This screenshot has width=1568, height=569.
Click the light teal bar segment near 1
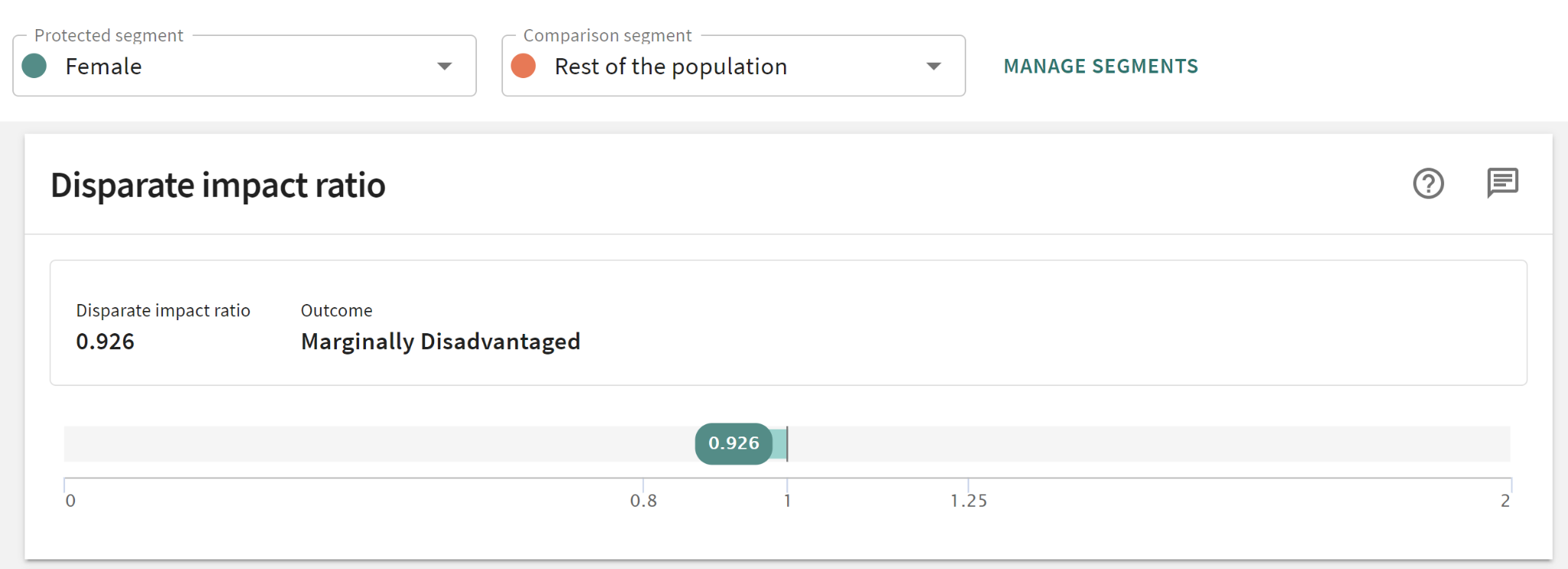coord(779,444)
